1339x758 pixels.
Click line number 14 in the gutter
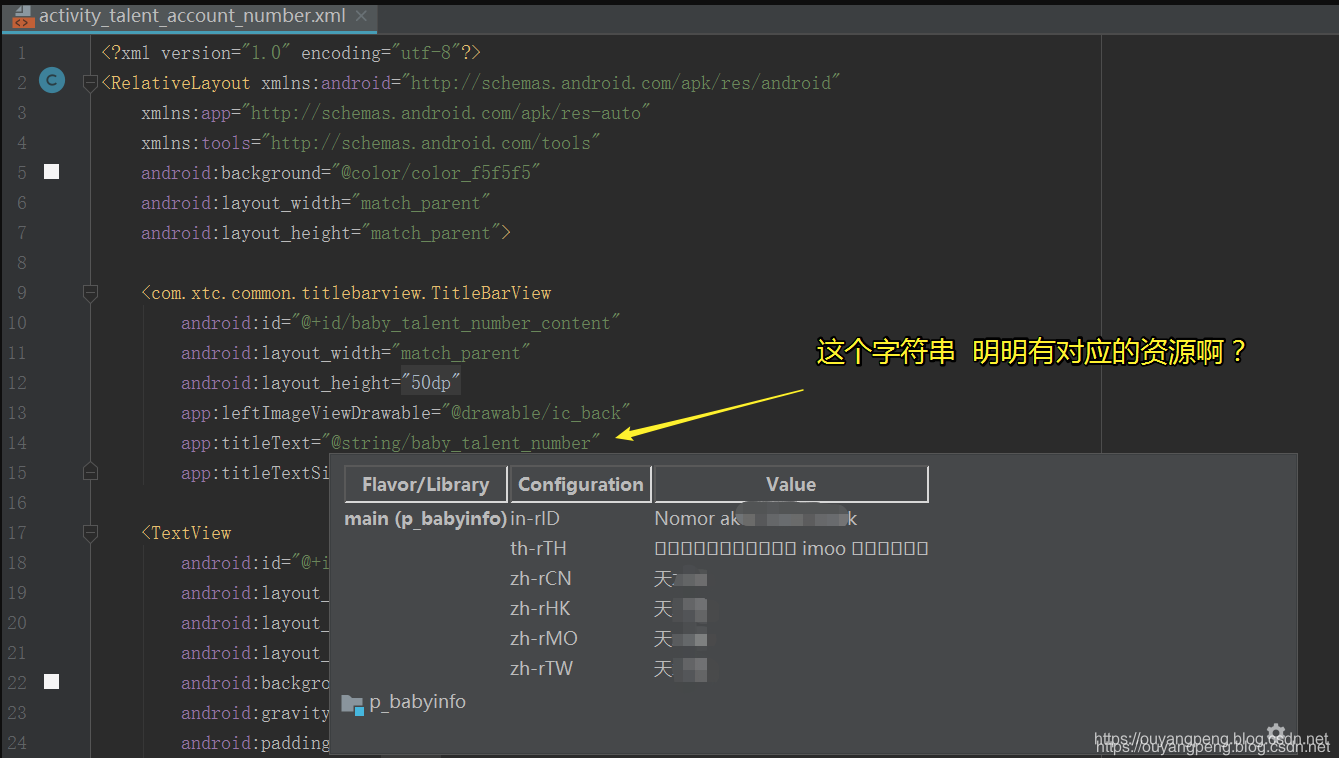pos(17,442)
